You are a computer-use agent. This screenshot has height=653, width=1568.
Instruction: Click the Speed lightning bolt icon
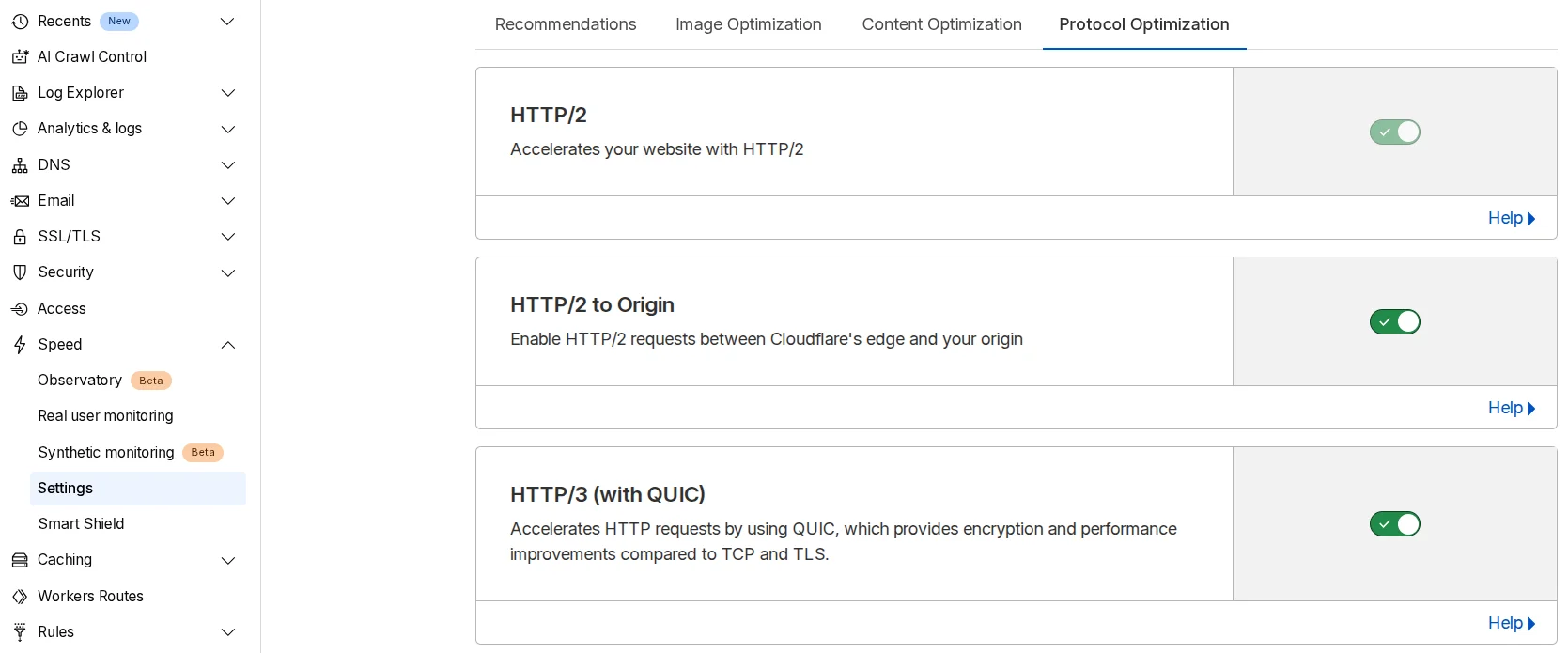[20, 345]
